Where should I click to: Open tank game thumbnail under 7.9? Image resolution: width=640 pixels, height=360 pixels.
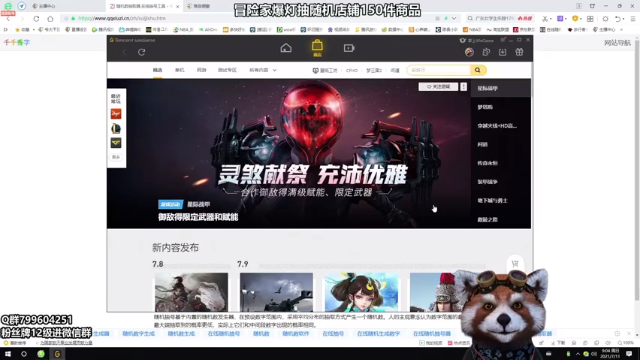coord(276,292)
